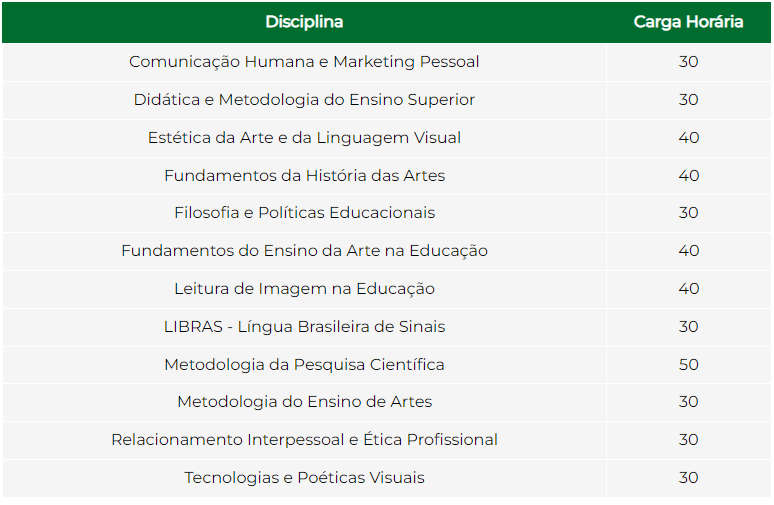The image size is (774, 505).
Task: Click Leitura de Imagem na Educação
Action: [x=304, y=289]
